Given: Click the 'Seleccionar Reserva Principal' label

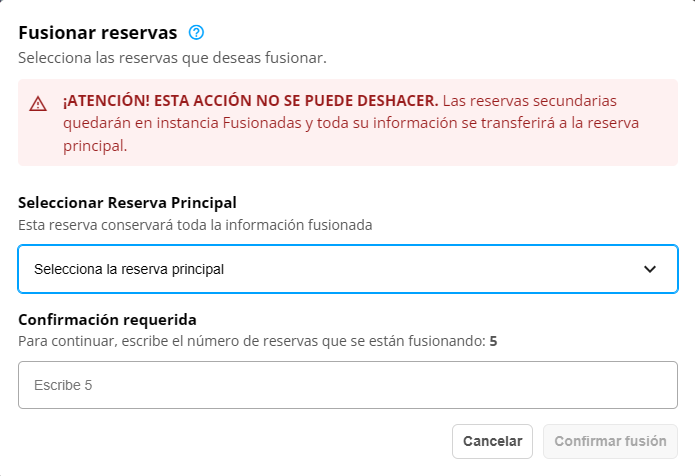Looking at the screenshot, I should coord(127,203).
